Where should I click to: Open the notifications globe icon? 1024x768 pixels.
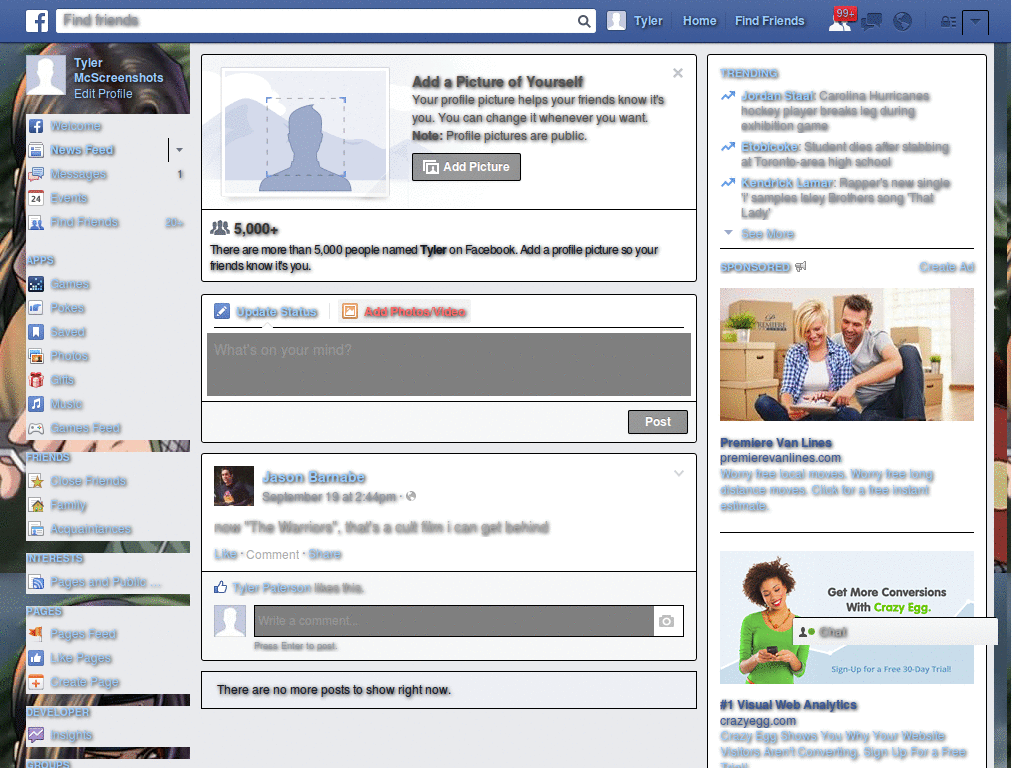(x=903, y=22)
